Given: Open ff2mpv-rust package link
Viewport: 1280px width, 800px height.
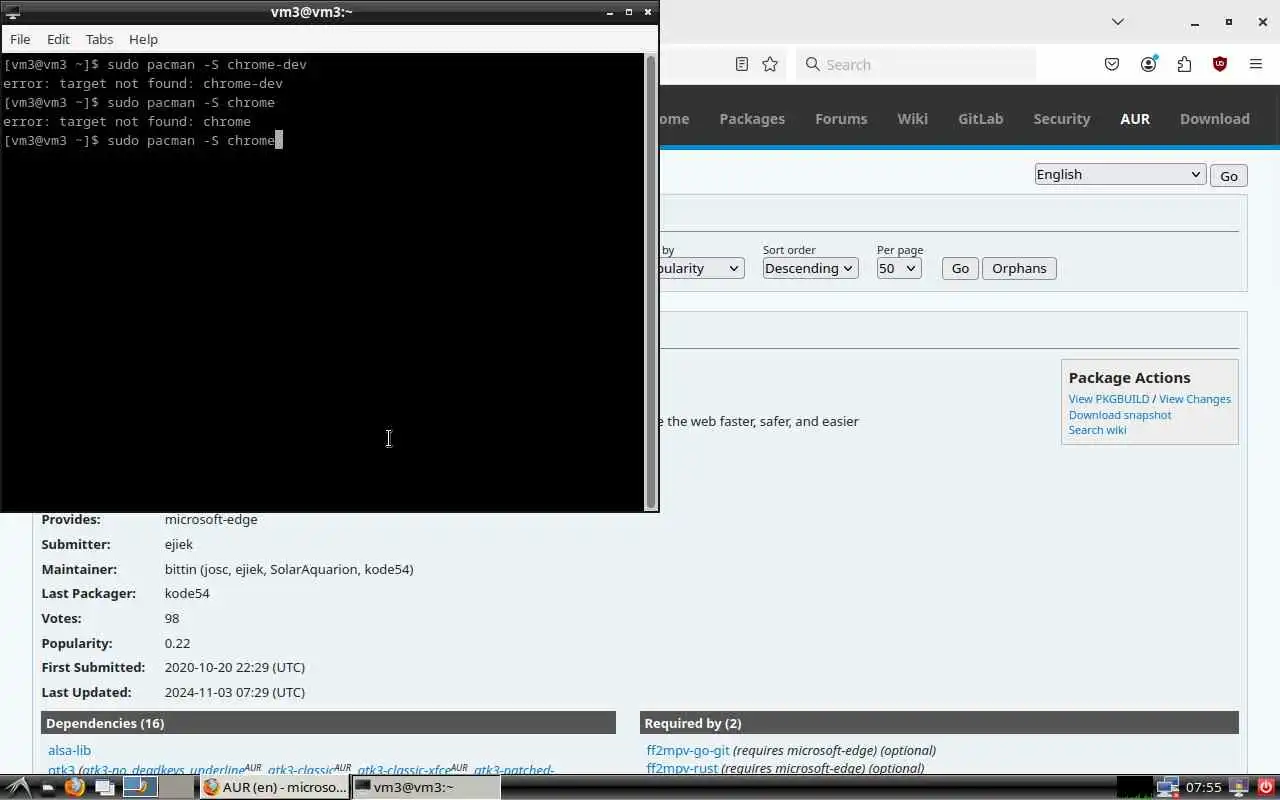Looking at the screenshot, I should [682, 768].
